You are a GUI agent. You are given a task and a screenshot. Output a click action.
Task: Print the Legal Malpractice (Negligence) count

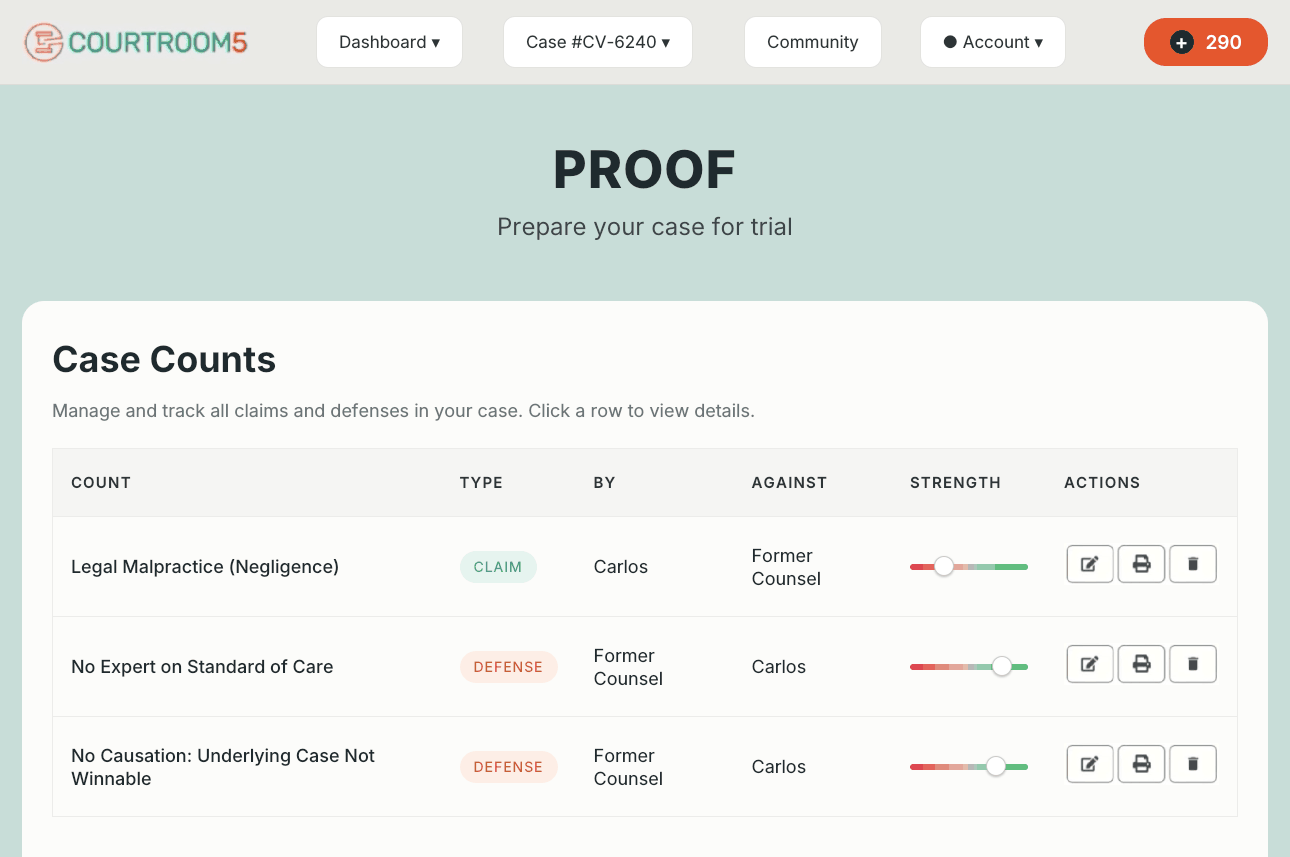[x=1141, y=564]
